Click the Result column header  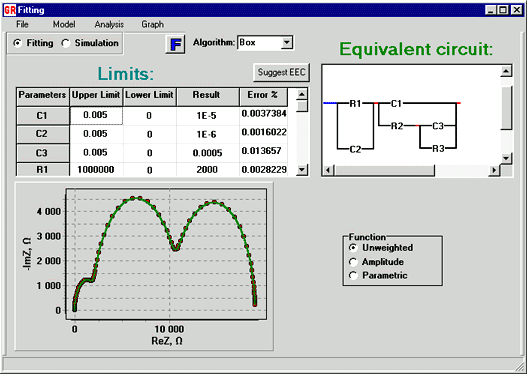click(x=207, y=97)
